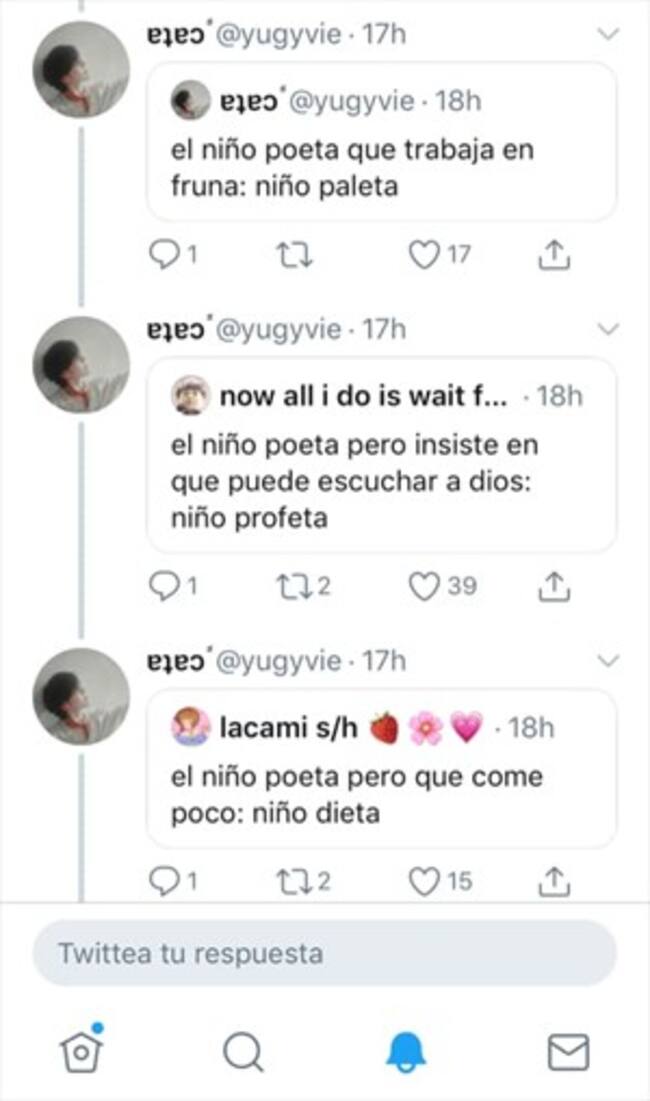Reply to the niño paleta tweet

[x=162, y=257]
